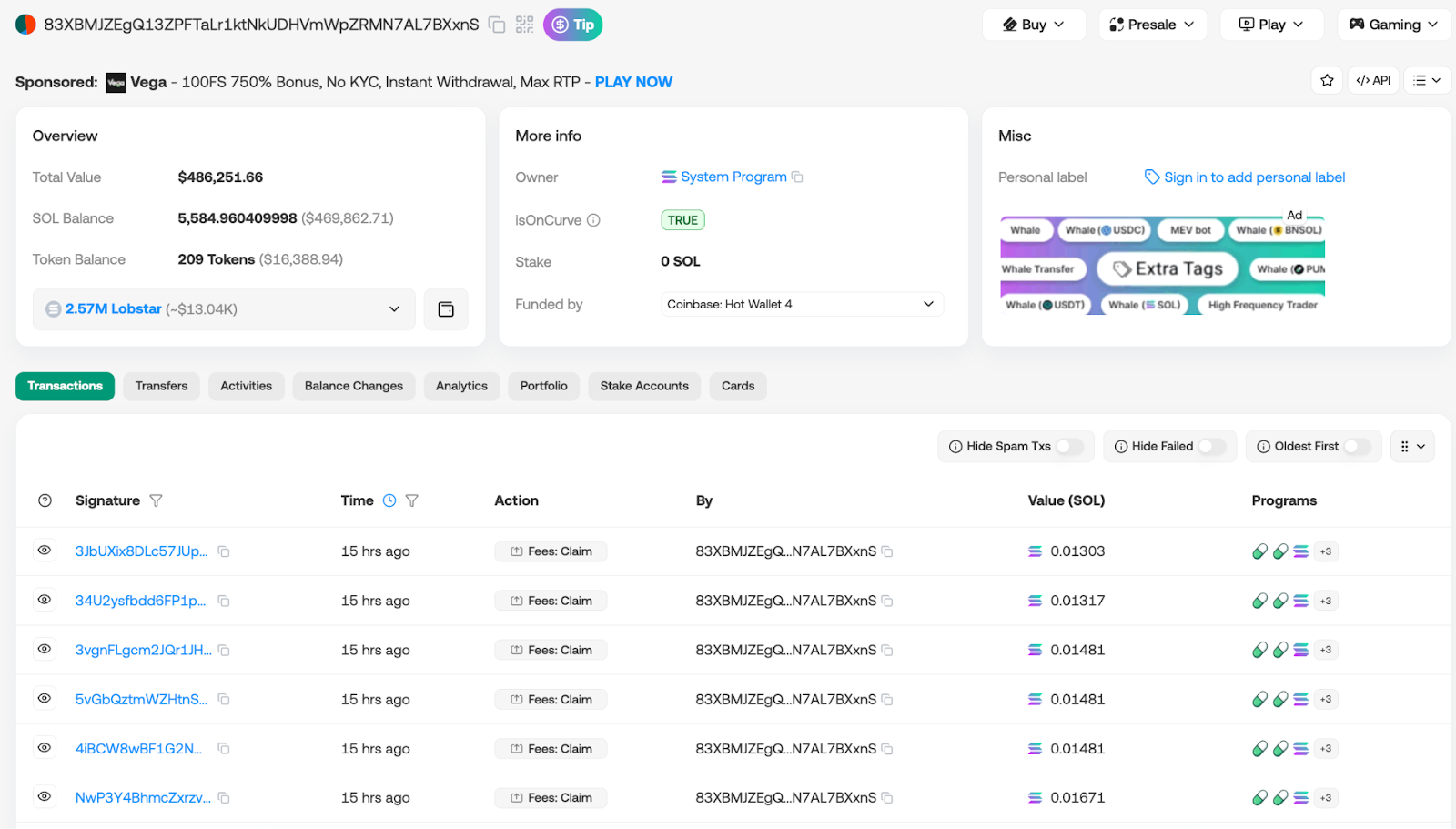Copy the wallet address at top
This screenshot has width=1456, height=829.
pyautogui.click(x=497, y=25)
